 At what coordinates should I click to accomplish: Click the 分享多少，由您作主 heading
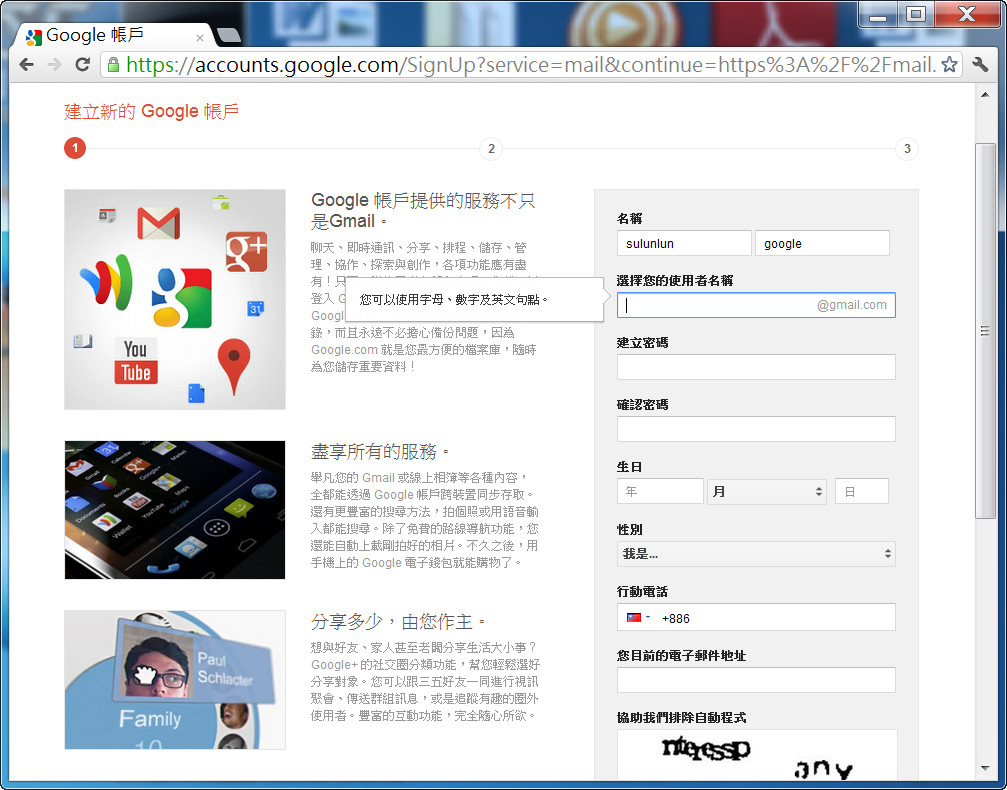pos(398,621)
